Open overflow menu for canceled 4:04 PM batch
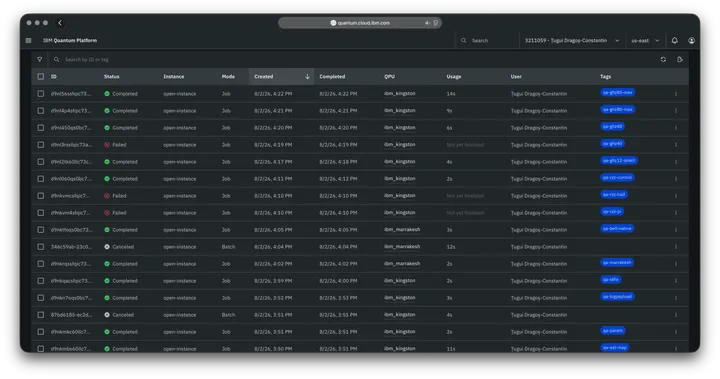The width and height of the screenshot is (720, 379). click(x=676, y=247)
